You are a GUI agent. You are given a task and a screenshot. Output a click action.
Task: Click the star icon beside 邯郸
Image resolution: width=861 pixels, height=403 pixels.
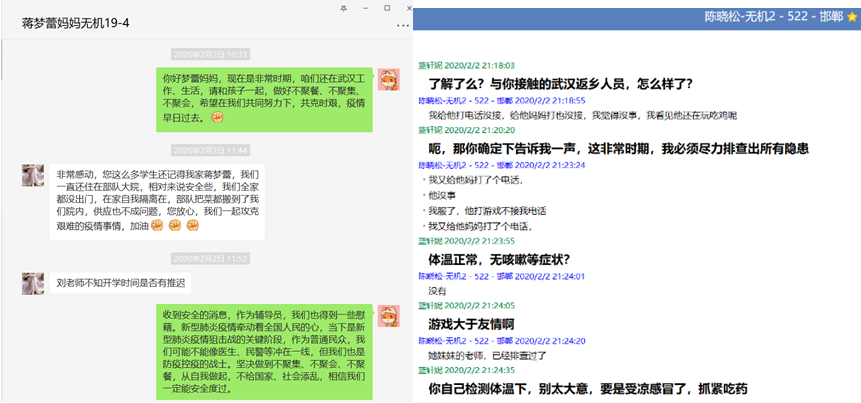(852, 18)
